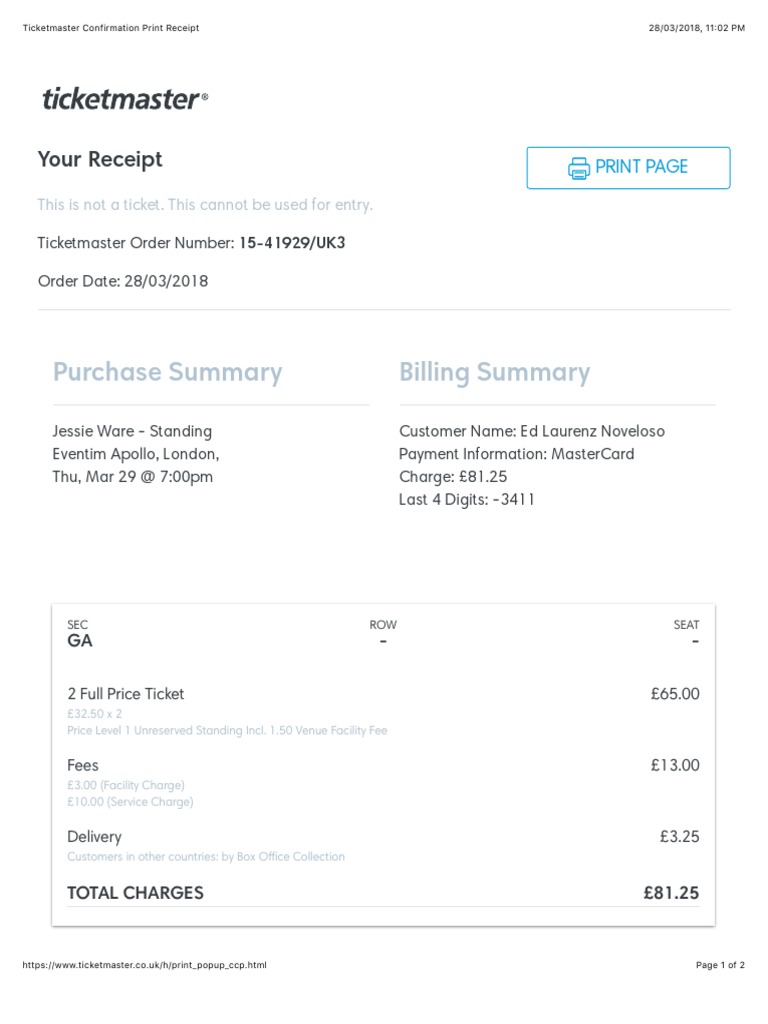Screen dimensions: 768x1024
Task: Click the printer icon in Print Page
Action: (579, 168)
